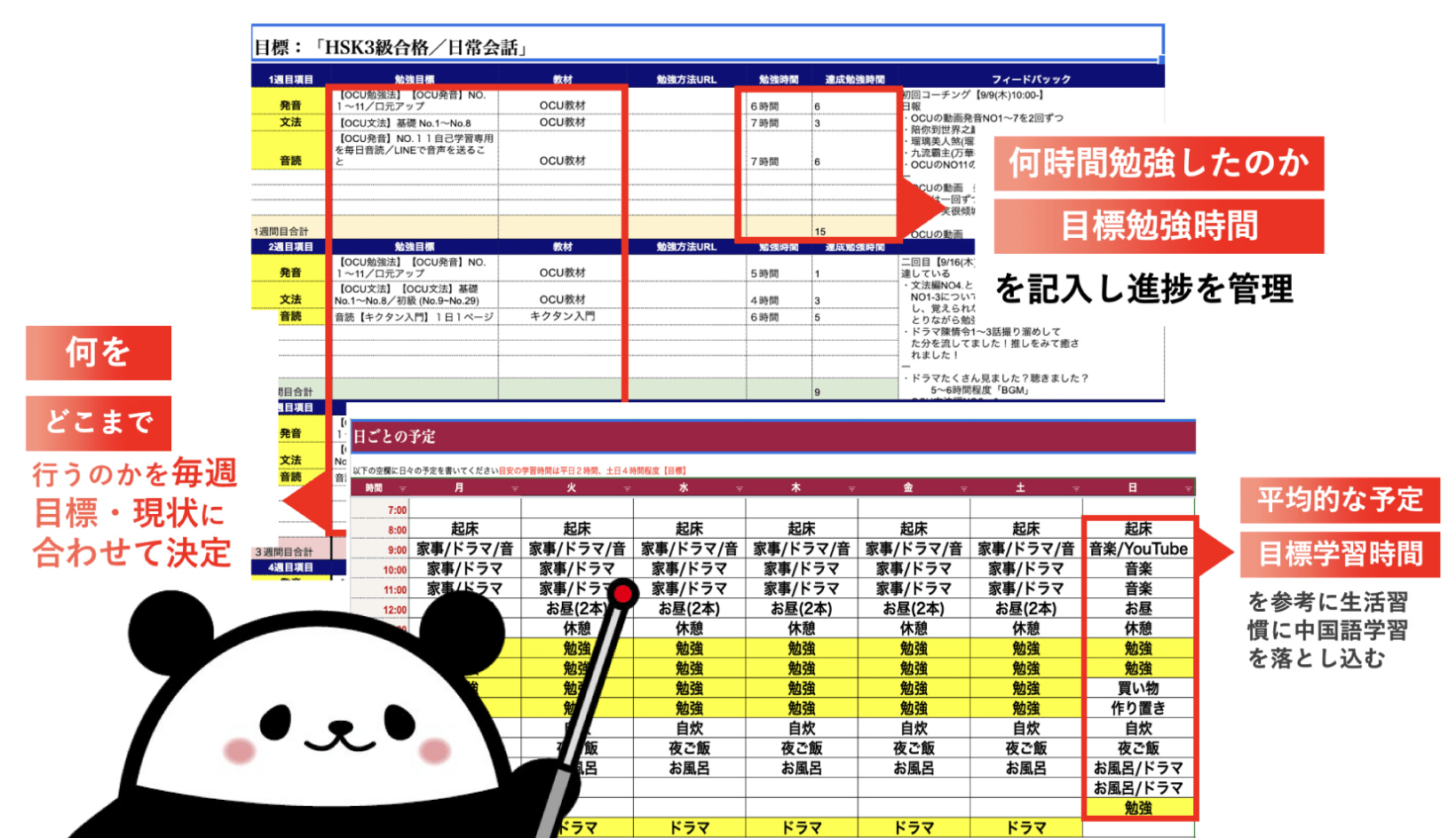Select the 2週目項目 header cell
This screenshot has width=1456, height=838.
[x=290, y=247]
